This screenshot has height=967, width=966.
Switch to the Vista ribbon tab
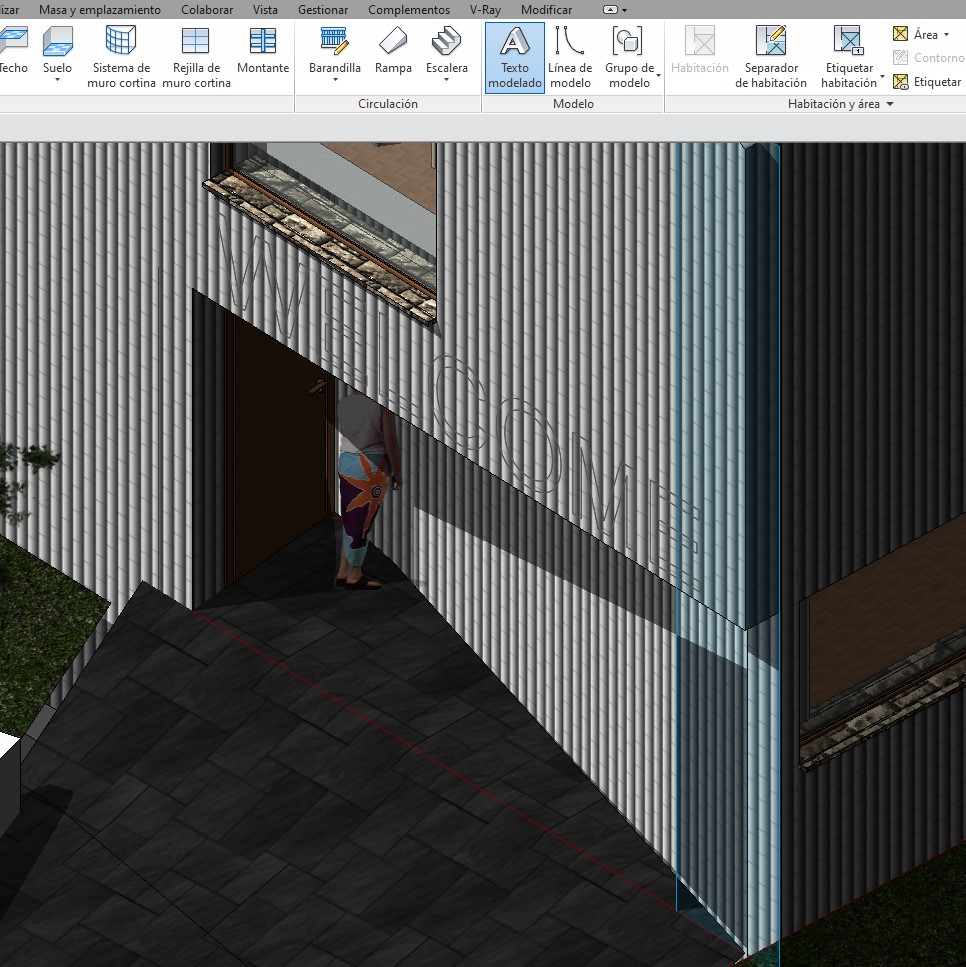point(265,10)
